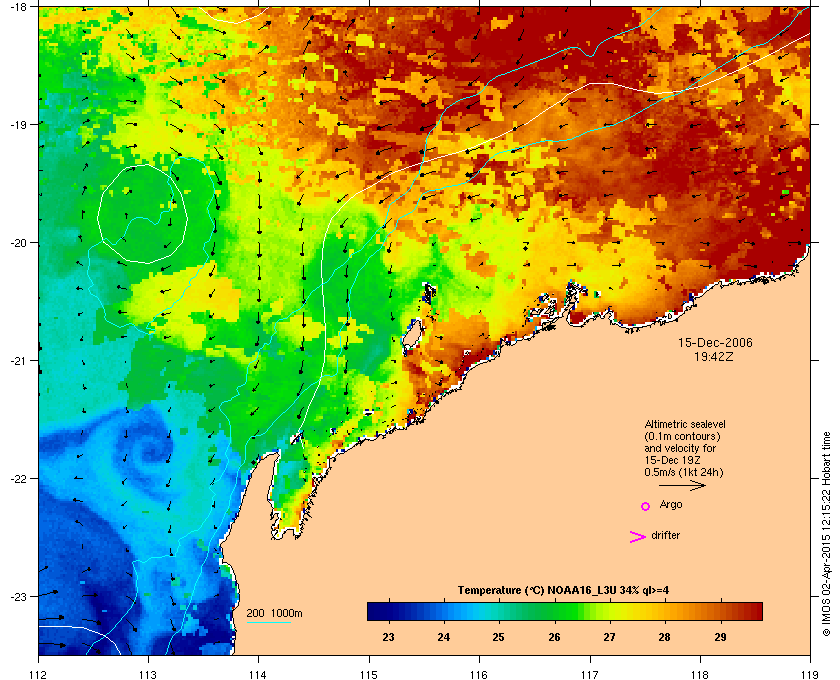The width and height of the screenshot is (840, 680).
Task: Select the temperature color bar legend
Action: 565,611
